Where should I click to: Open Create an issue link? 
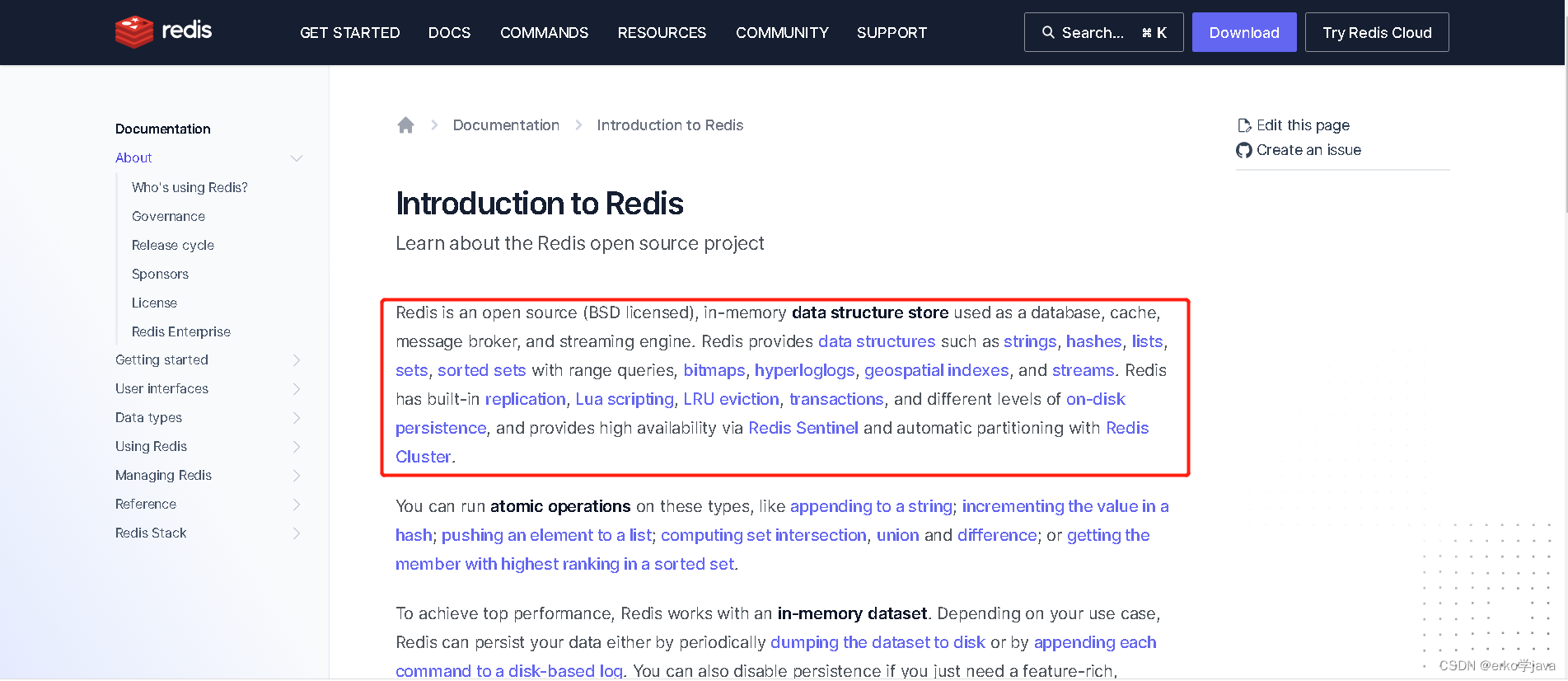pos(1308,150)
